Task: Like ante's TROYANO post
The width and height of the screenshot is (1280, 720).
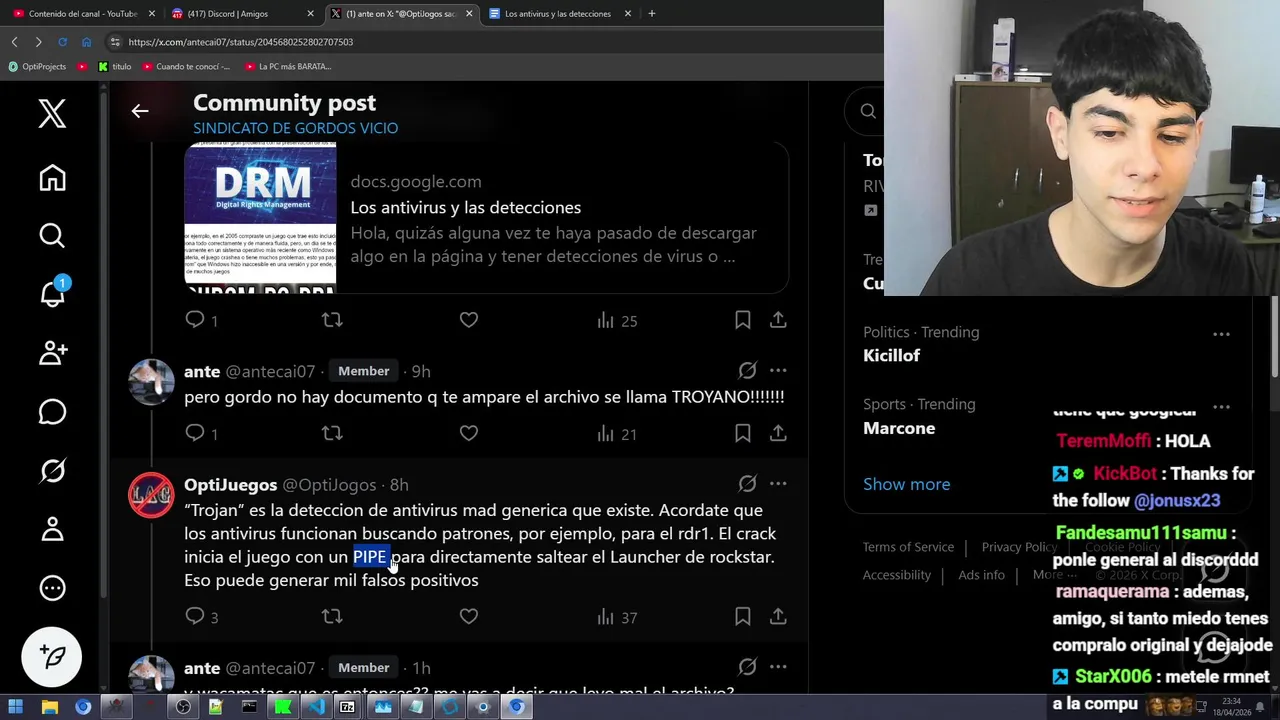Action: click(x=469, y=433)
